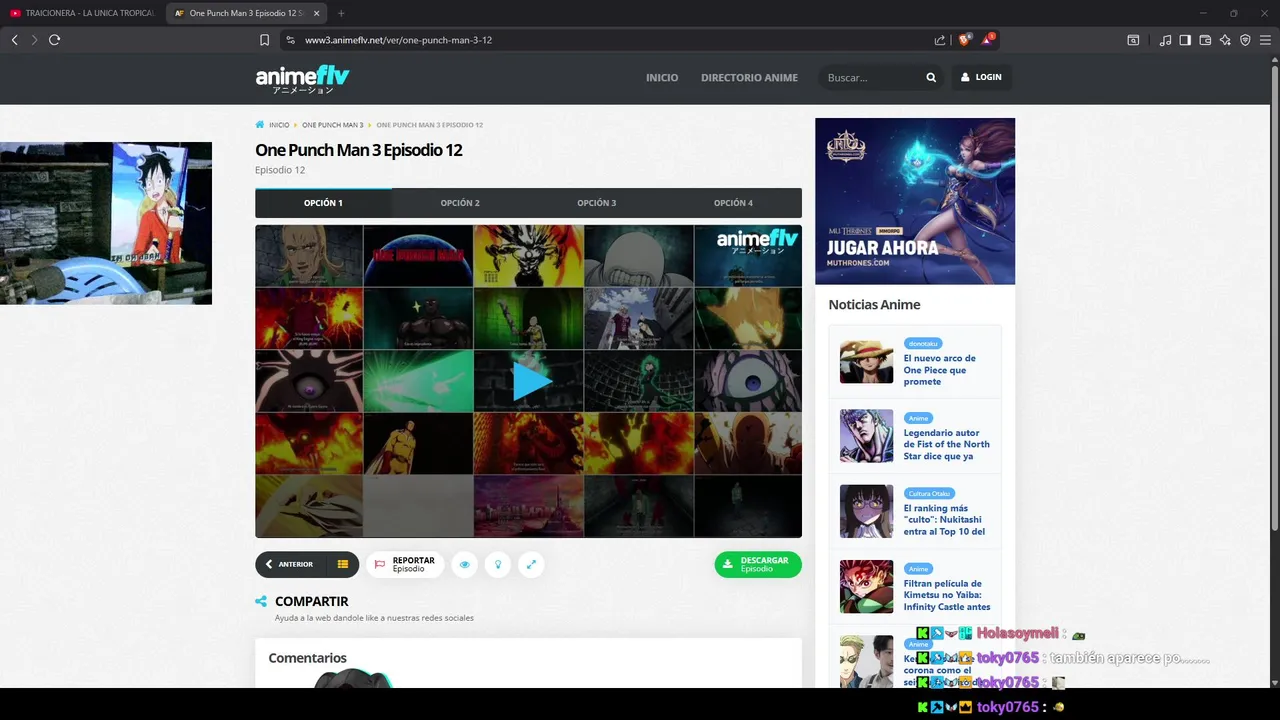
Task: Click the green DESCARGAR Episodio button
Action: (x=758, y=564)
